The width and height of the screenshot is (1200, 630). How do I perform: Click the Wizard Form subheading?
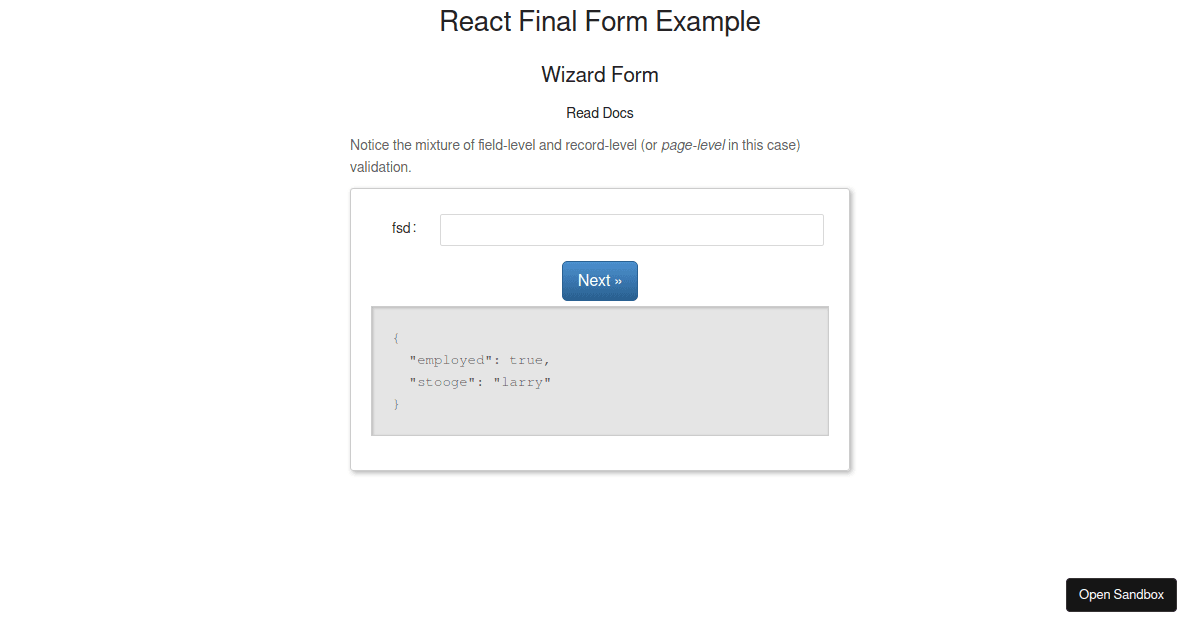(600, 75)
